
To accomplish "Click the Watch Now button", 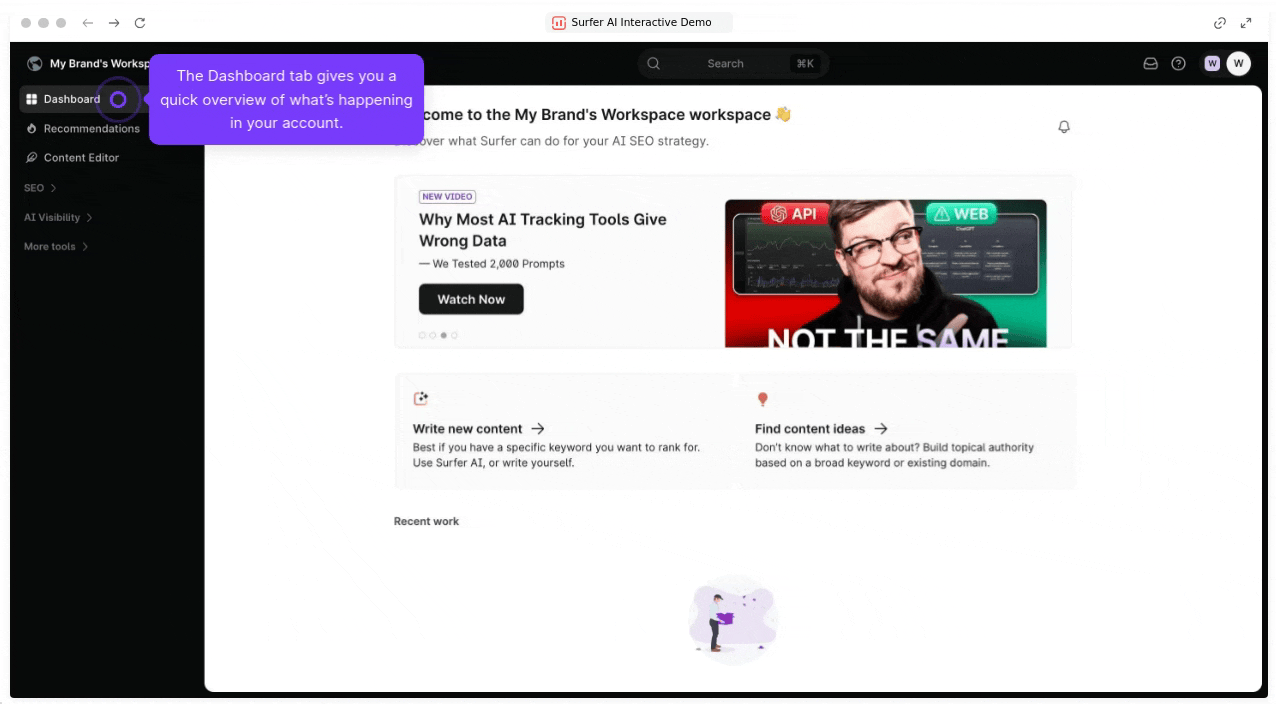I will 471,299.
